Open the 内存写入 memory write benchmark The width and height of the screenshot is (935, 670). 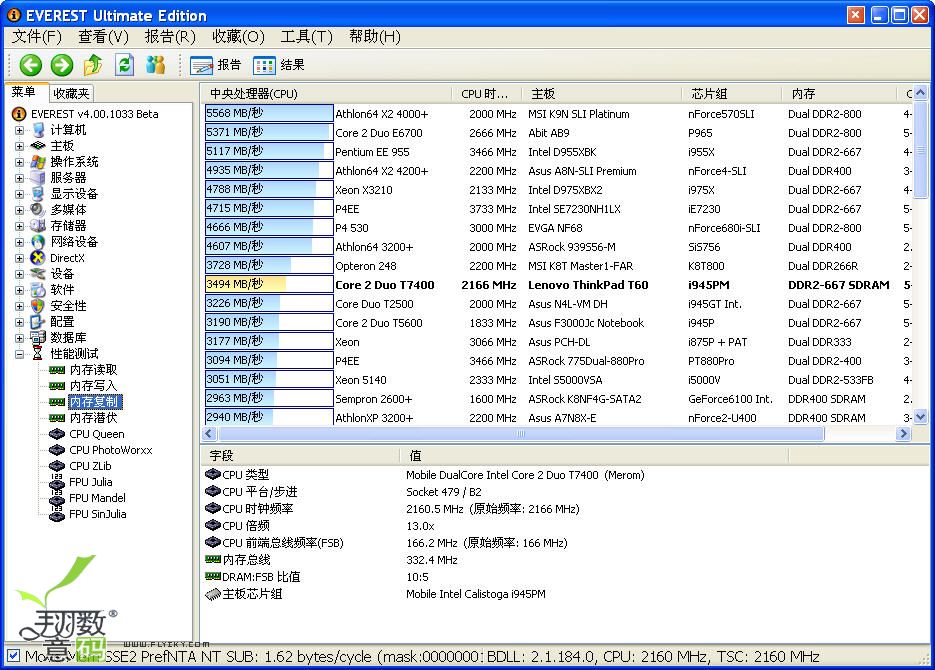click(x=94, y=386)
